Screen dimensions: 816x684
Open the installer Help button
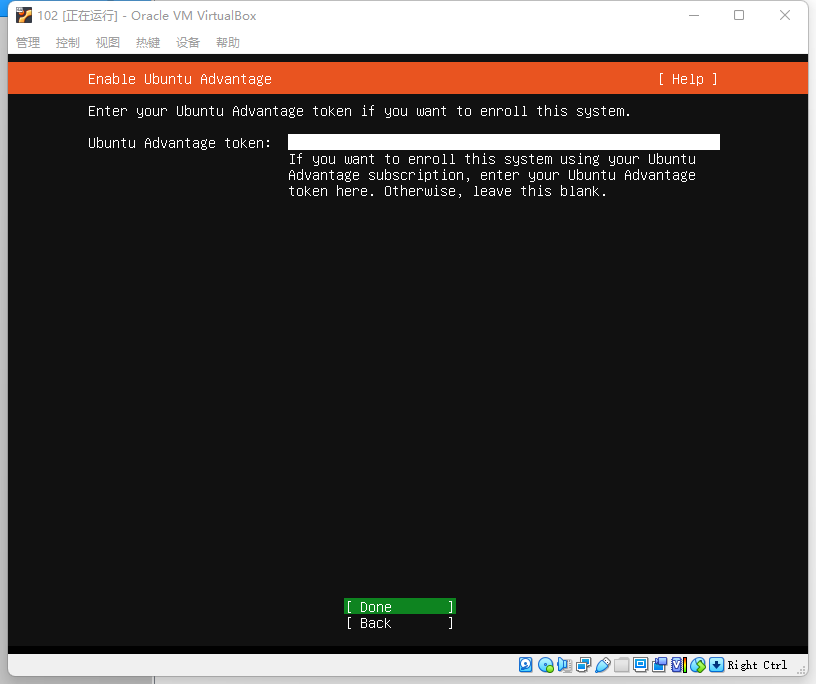(687, 79)
